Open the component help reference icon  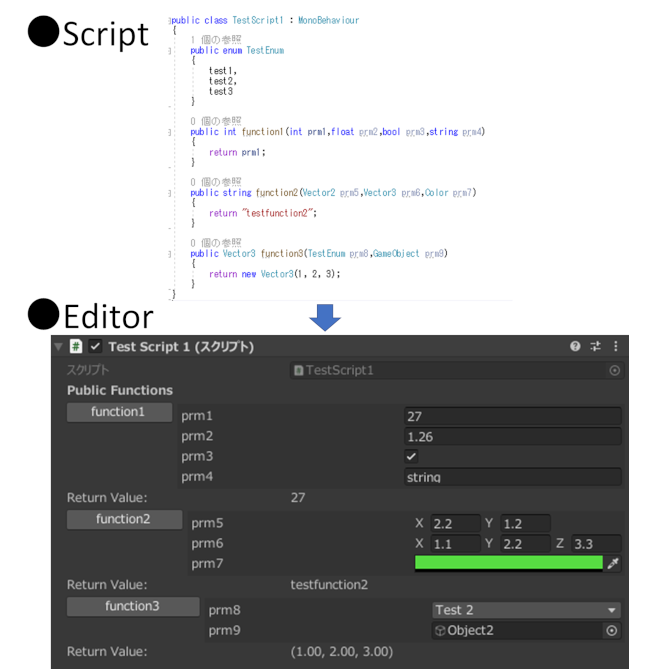click(575, 346)
